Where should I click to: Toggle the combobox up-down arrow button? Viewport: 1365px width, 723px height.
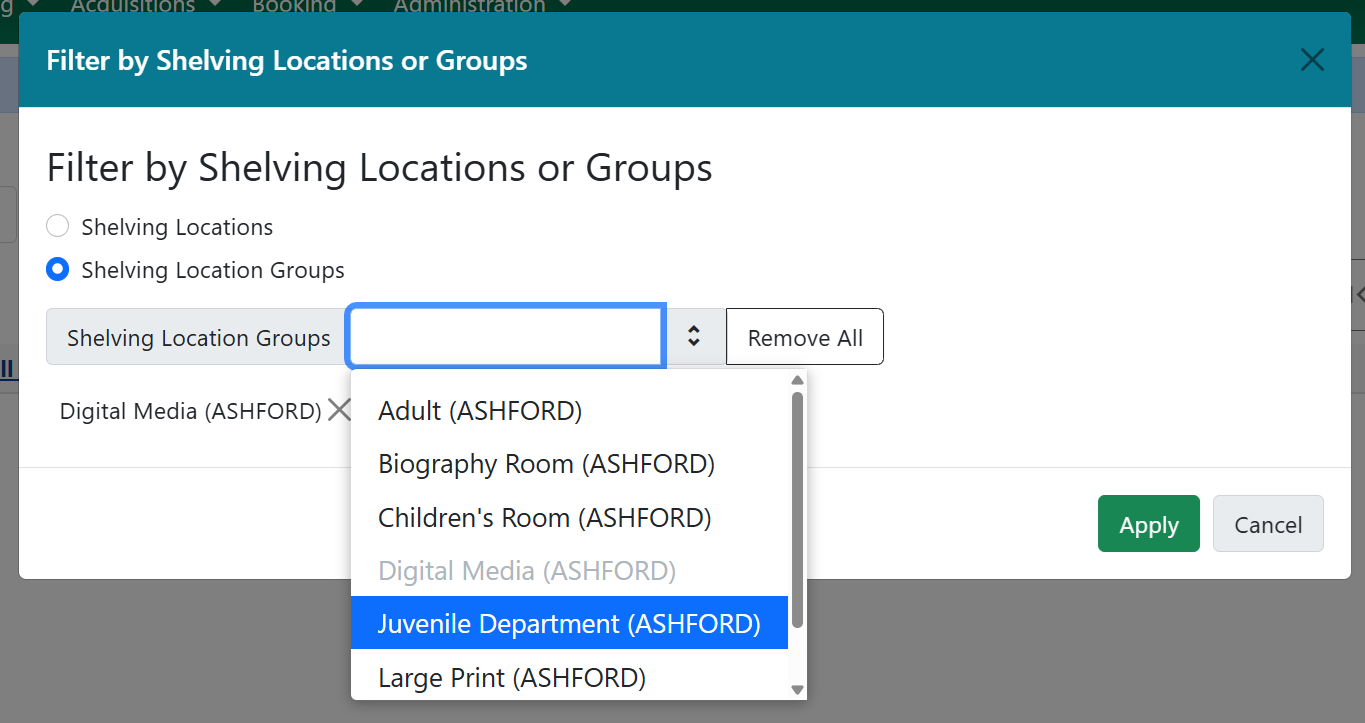pyautogui.click(x=694, y=338)
